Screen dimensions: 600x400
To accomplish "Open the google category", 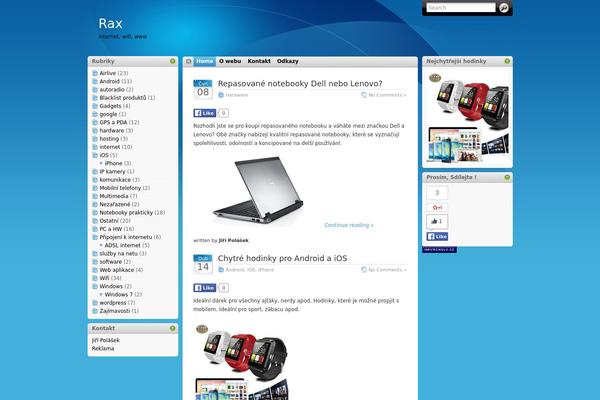I will pos(108,114).
